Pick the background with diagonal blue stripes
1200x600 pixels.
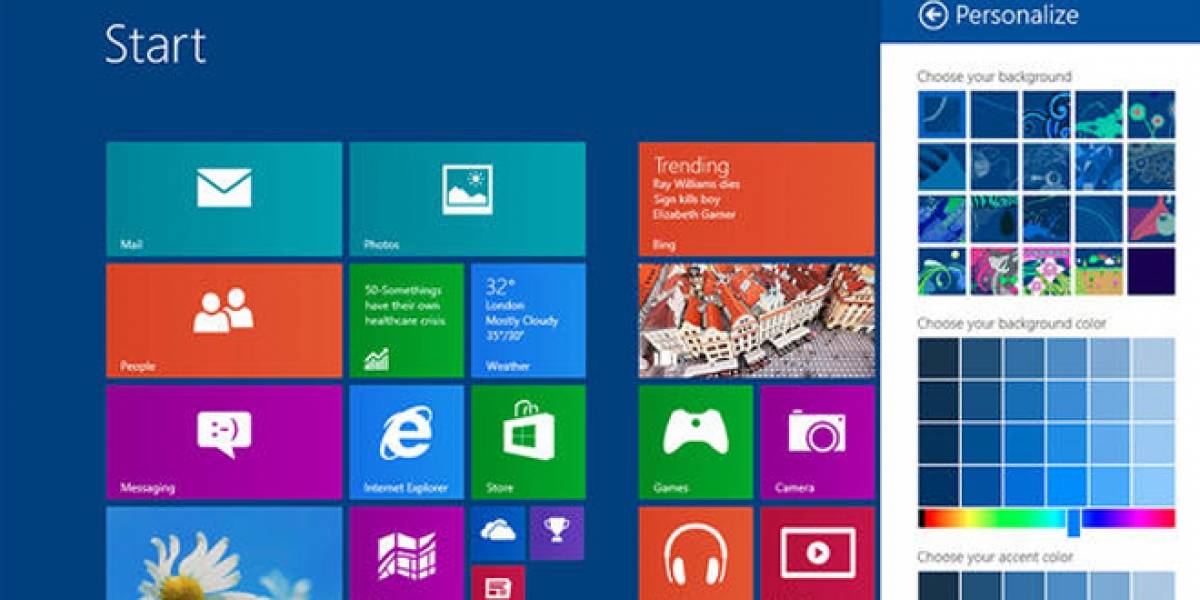coord(942,167)
